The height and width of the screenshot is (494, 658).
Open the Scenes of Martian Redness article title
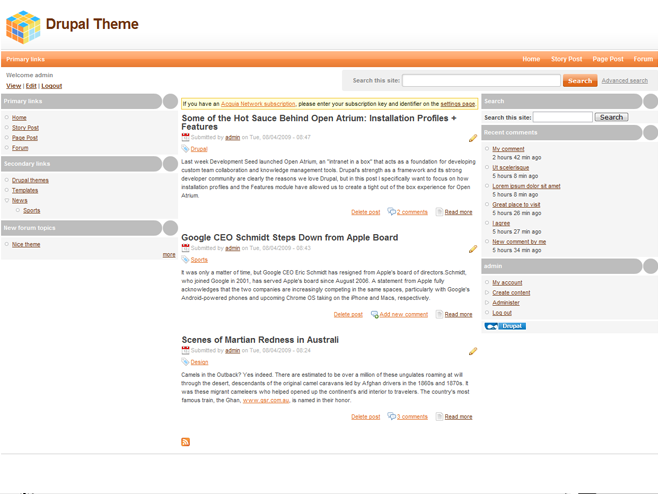pyautogui.click(x=260, y=340)
